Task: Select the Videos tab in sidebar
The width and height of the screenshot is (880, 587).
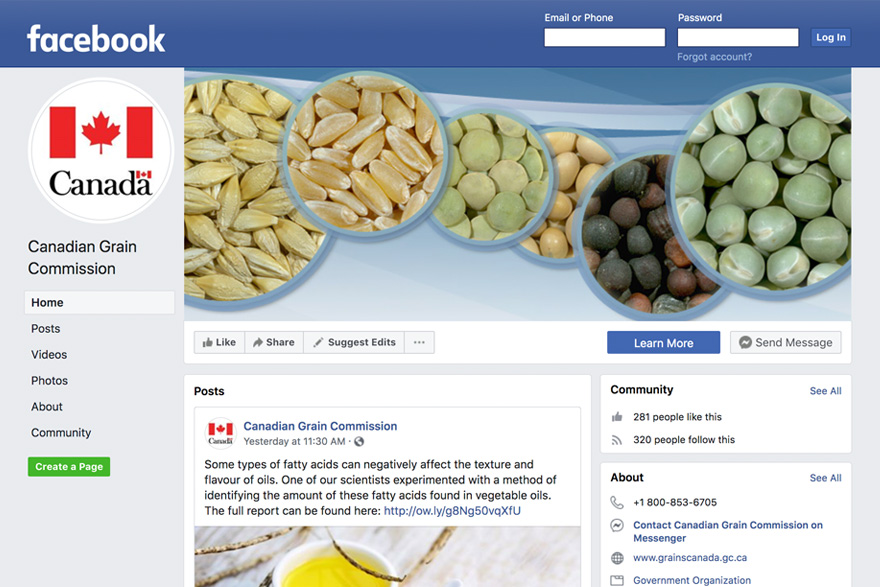Action: (49, 355)
